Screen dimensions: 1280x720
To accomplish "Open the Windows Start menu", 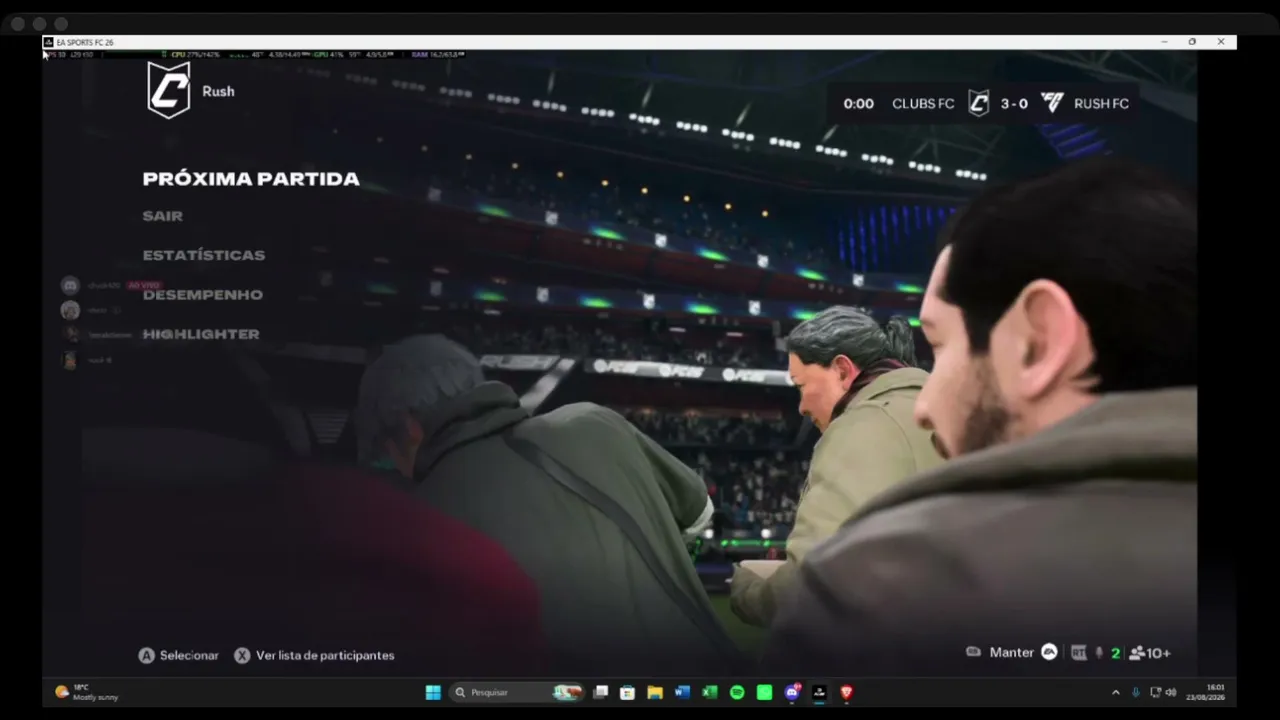I will [433, 692].
